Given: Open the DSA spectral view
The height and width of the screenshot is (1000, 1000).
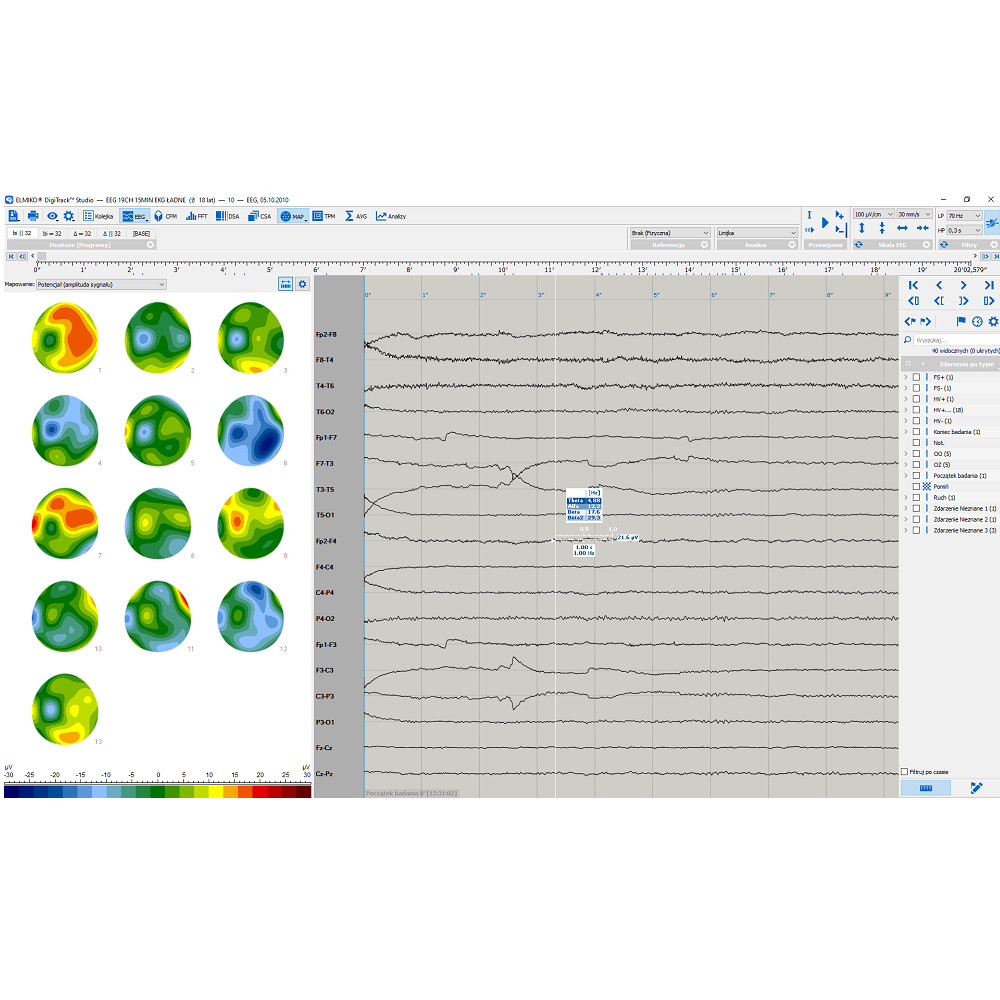Looking at the screenshot, I should click(227, 216).
